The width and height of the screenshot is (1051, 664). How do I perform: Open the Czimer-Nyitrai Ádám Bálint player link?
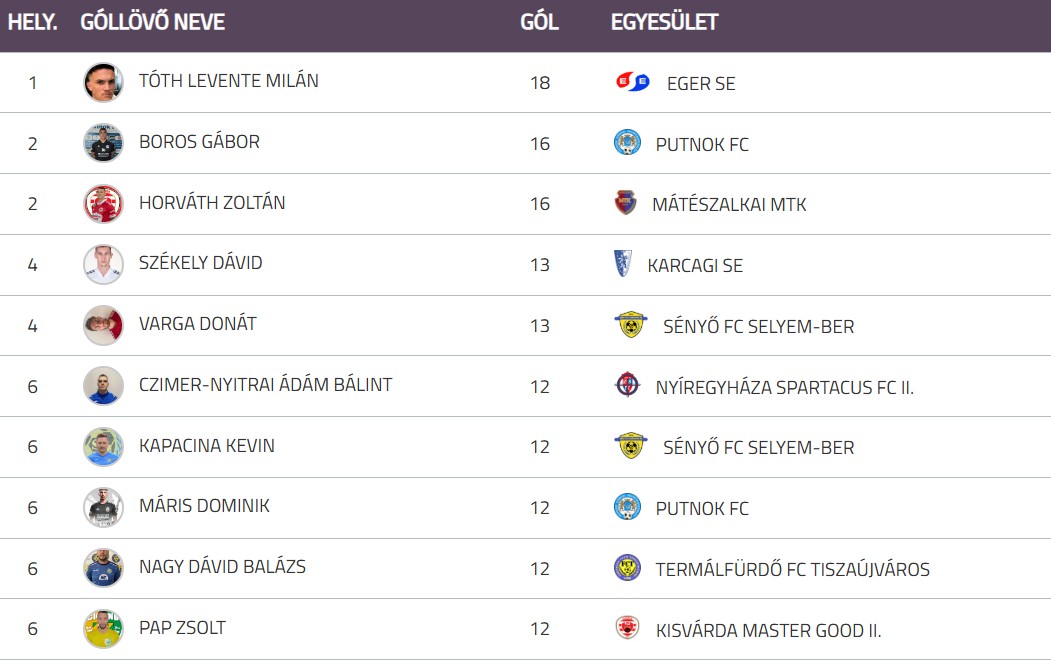265,385
